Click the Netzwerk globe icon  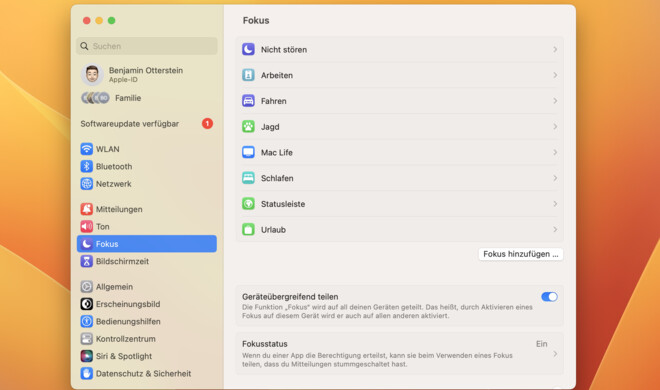[87, 184]
